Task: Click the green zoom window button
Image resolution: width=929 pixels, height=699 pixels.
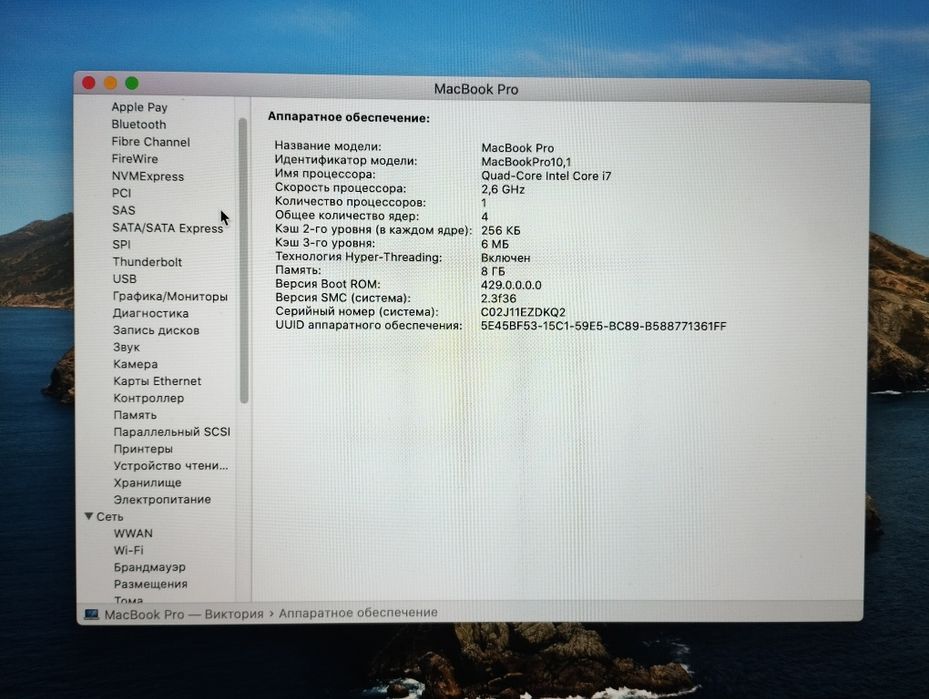Action: click(x=132, y=83)
